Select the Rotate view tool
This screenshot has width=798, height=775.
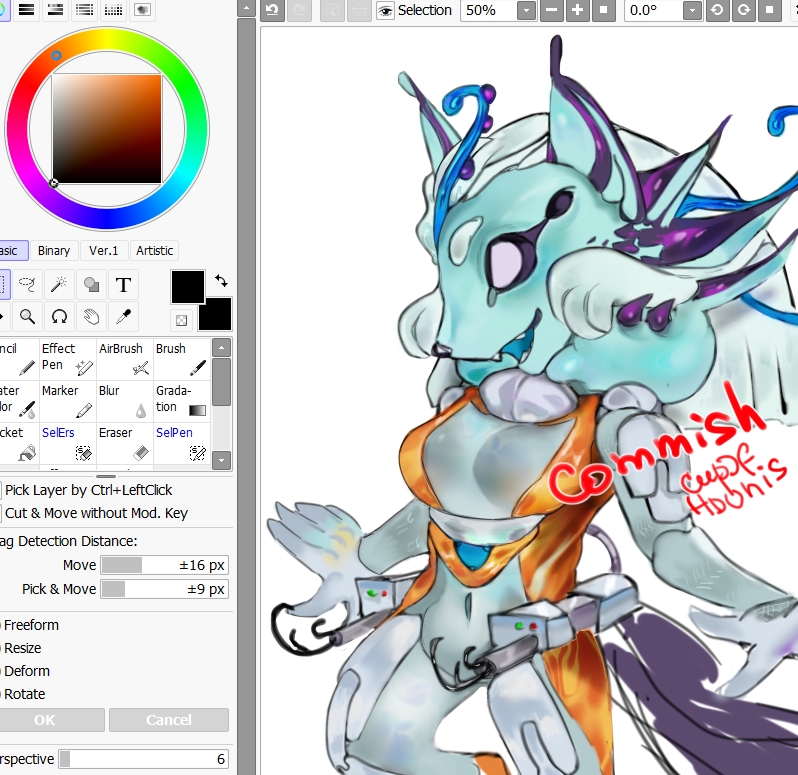(60, 317)
